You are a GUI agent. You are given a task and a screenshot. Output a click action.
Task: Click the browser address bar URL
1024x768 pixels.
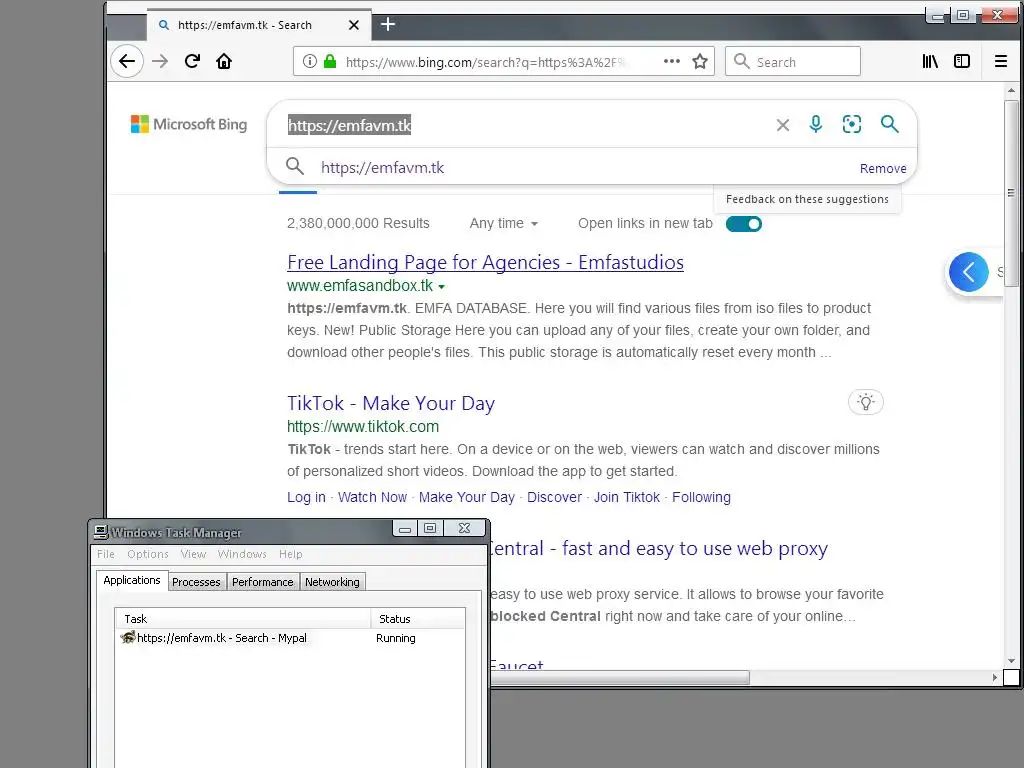coord(485,62)
